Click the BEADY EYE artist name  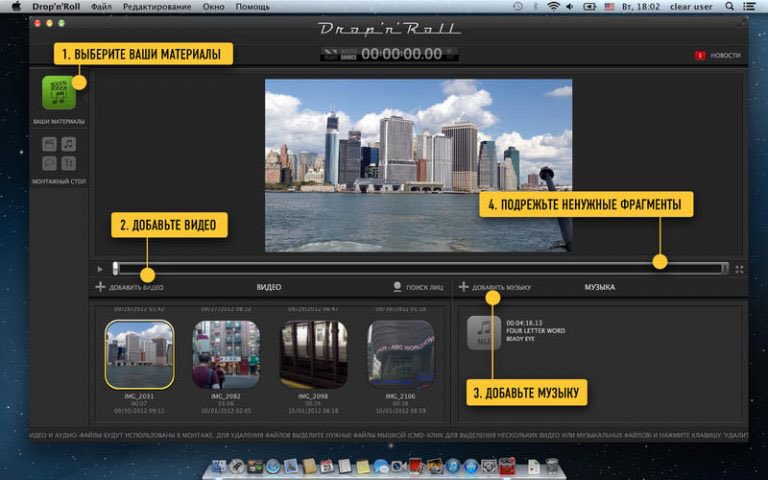pyautogui.click(x=520, y=338)
